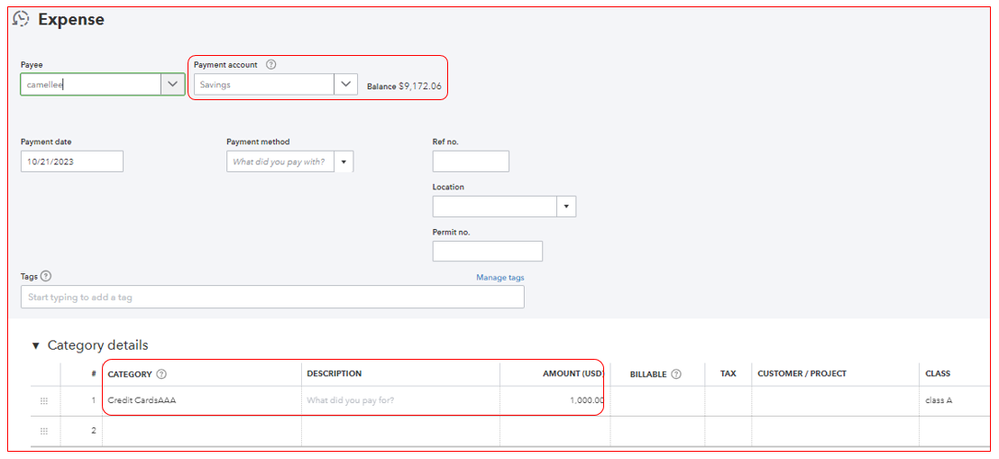Click the Tags input field
Viewport: 999px width, 459px height.
272,297
